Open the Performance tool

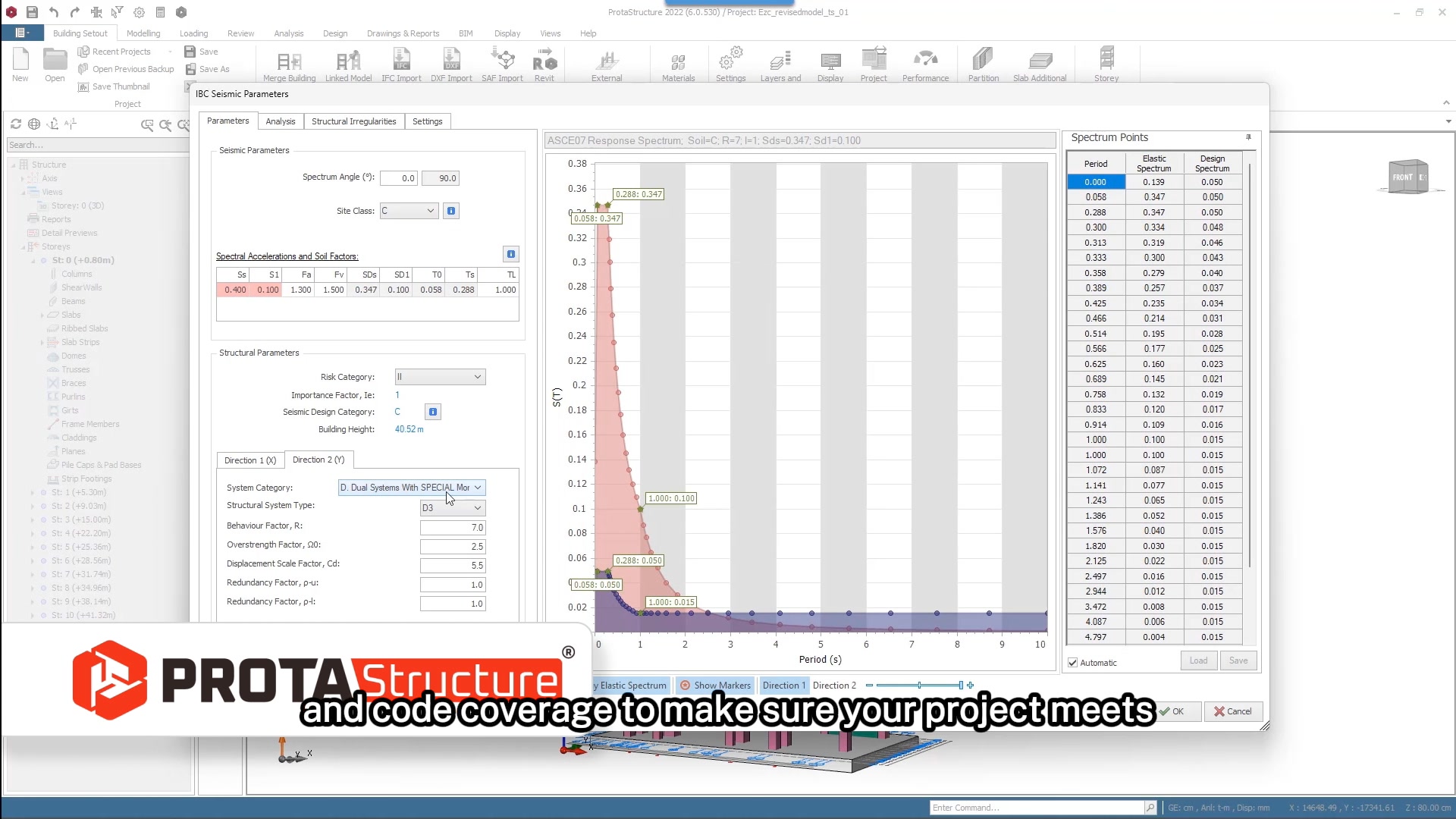click(x=925, y=64)
